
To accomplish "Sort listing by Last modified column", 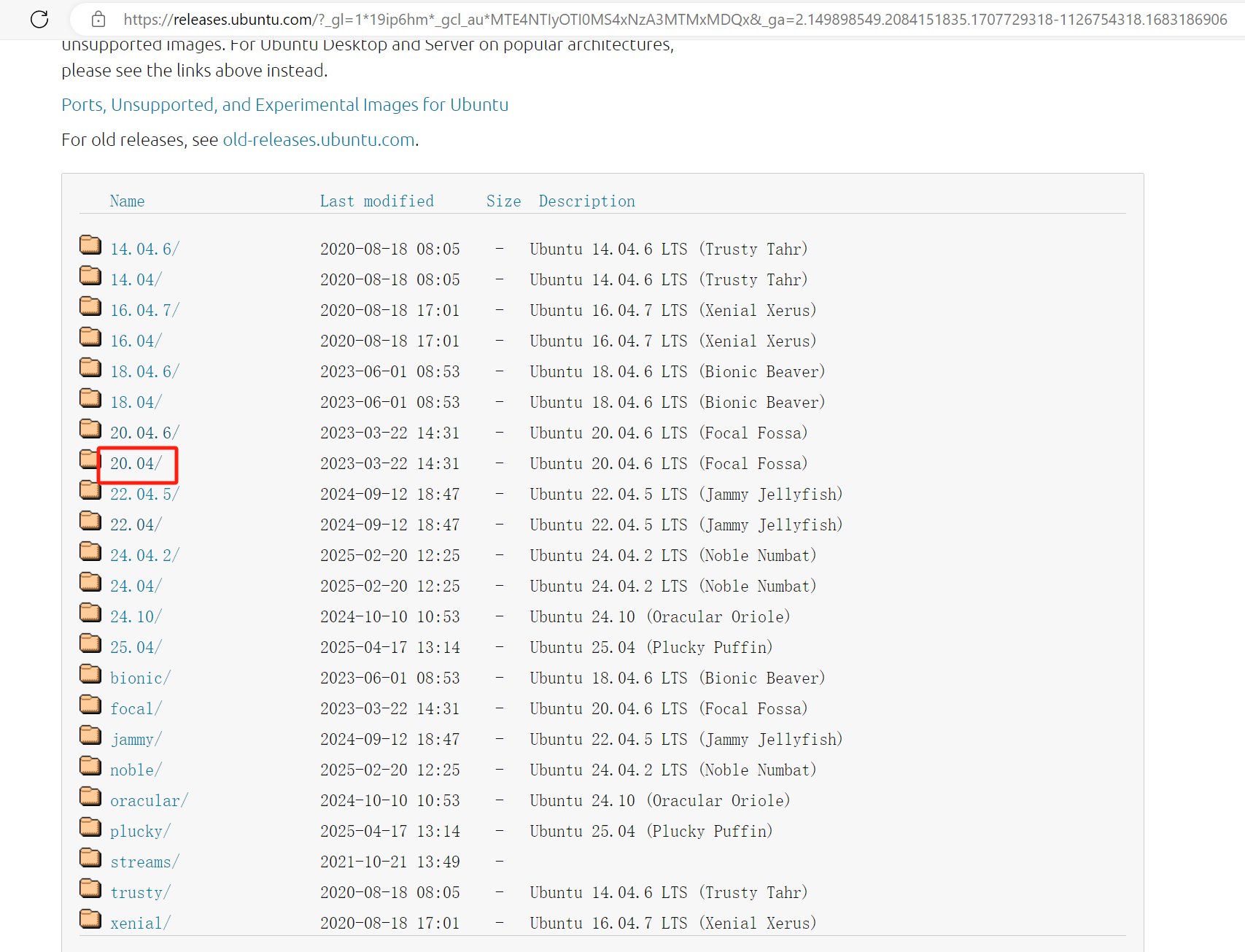I will tap(376, 201).
